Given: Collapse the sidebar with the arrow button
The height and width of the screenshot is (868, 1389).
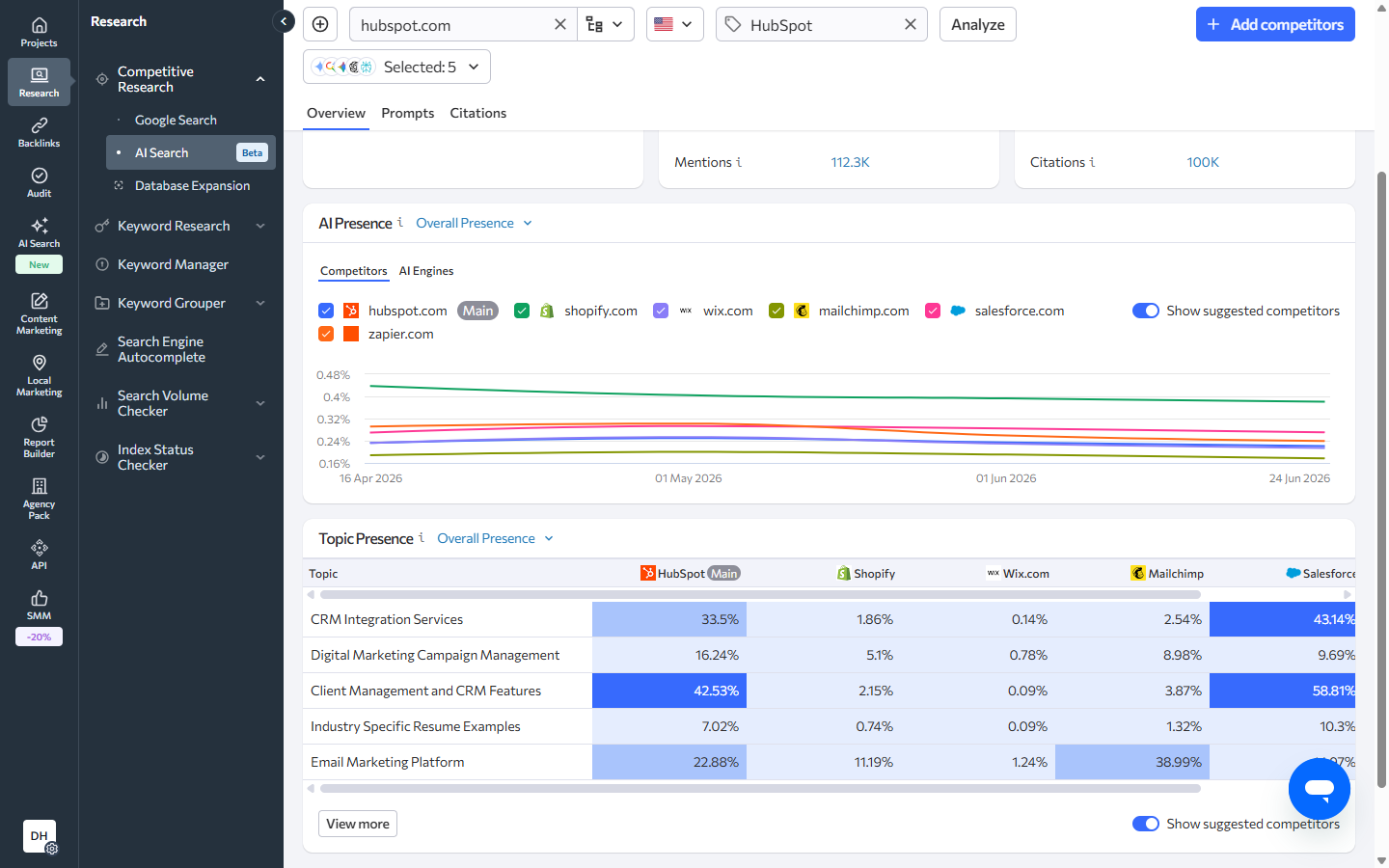Looking at the screenshot, I should coord(284,20).
